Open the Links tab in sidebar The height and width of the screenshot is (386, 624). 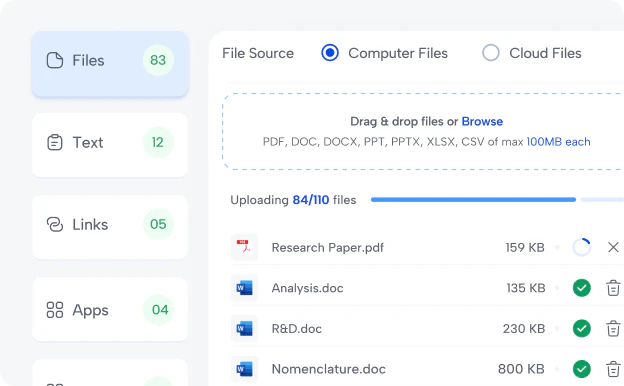(110, 227)
